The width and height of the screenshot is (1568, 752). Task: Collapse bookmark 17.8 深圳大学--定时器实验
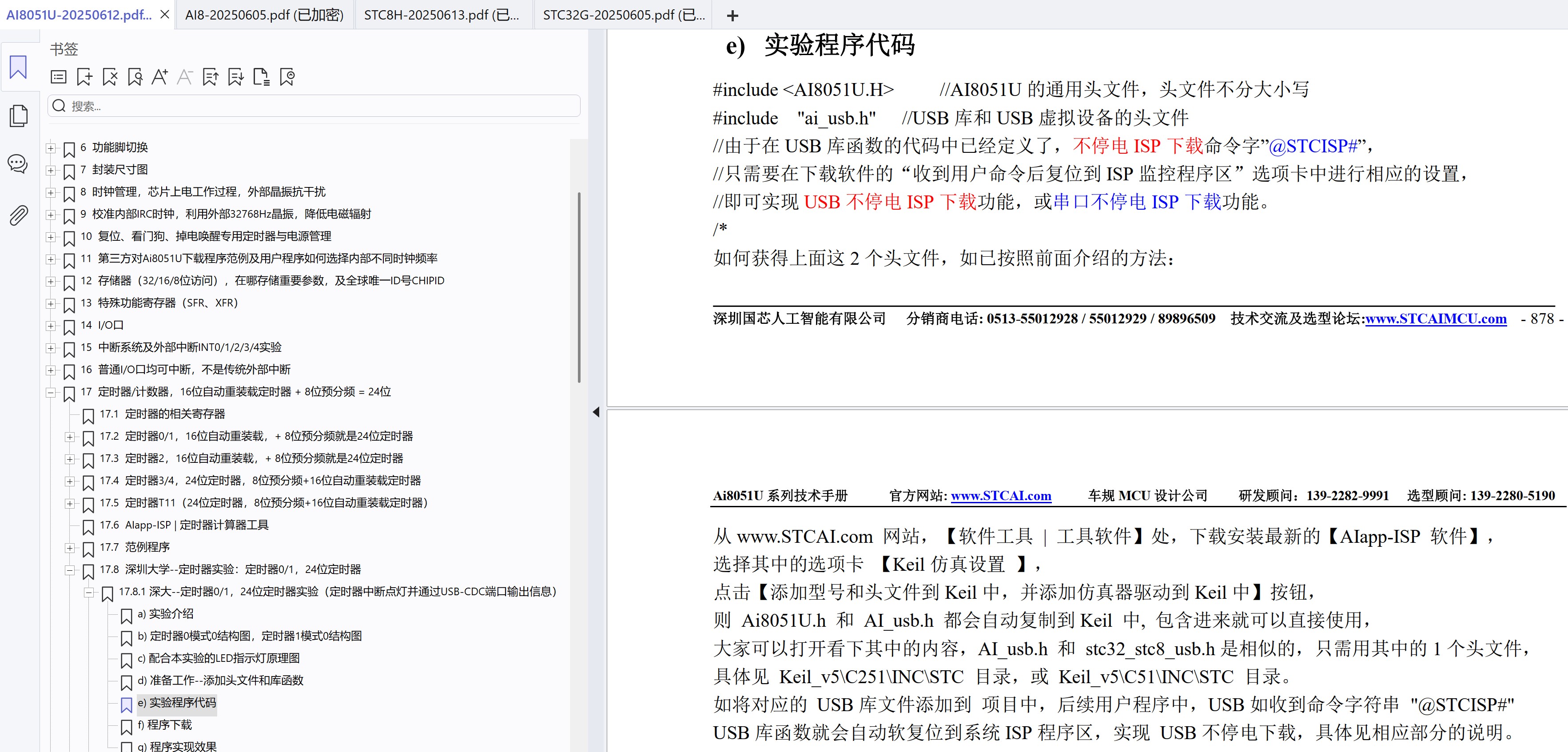70,570
